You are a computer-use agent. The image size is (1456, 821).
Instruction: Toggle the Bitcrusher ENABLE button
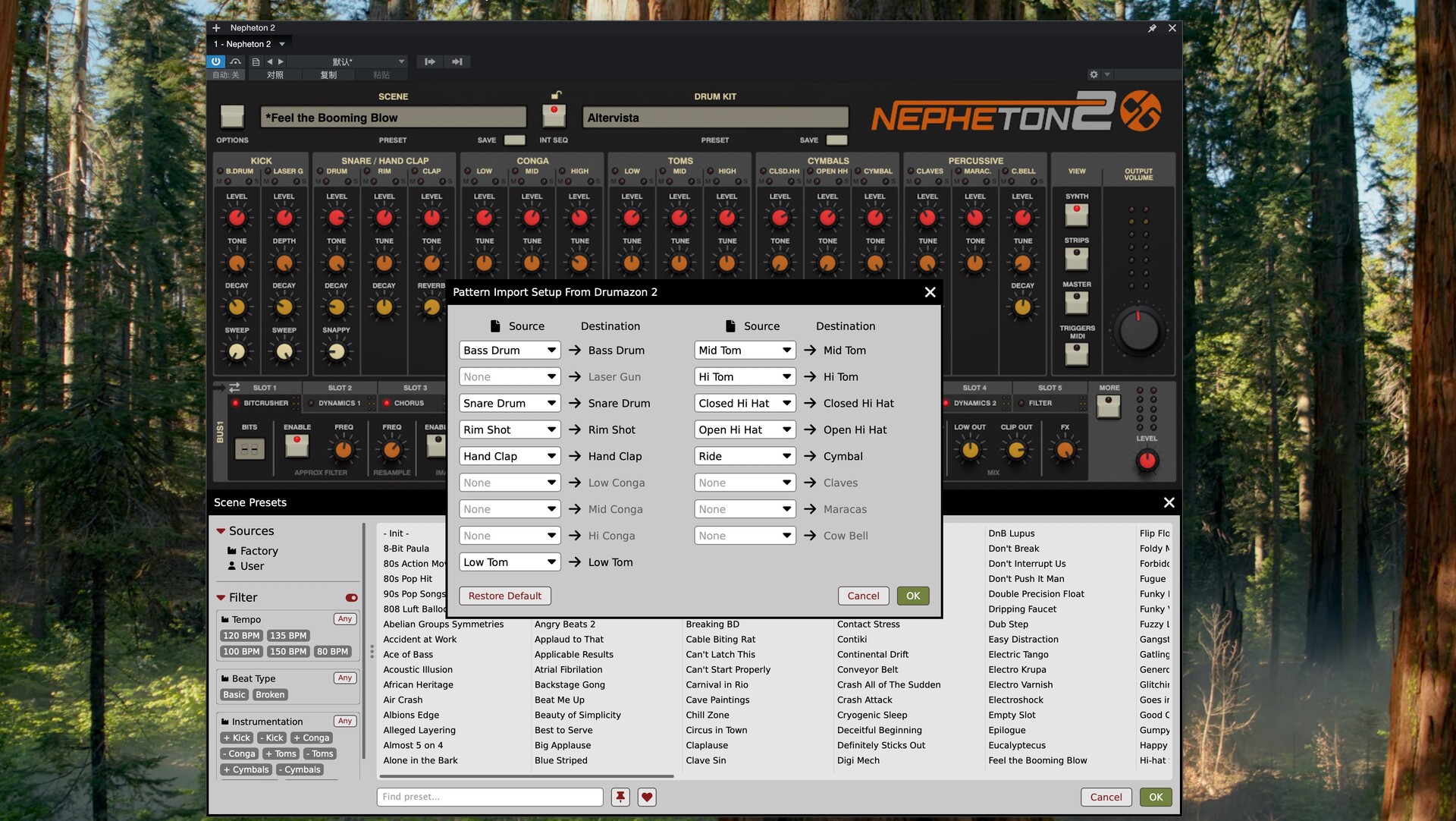pos(297,446)
